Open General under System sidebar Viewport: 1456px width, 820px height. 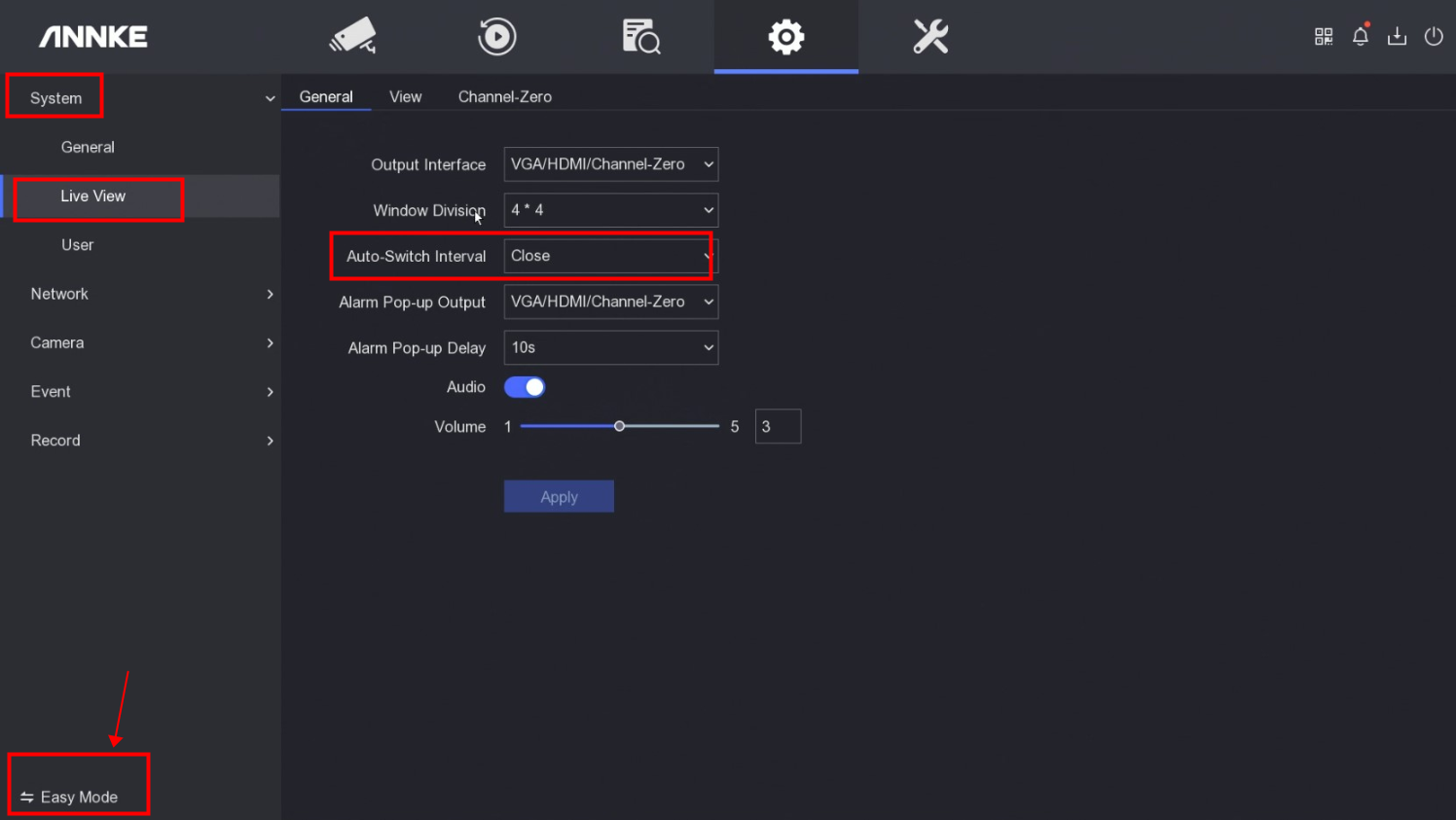(88, 147)
